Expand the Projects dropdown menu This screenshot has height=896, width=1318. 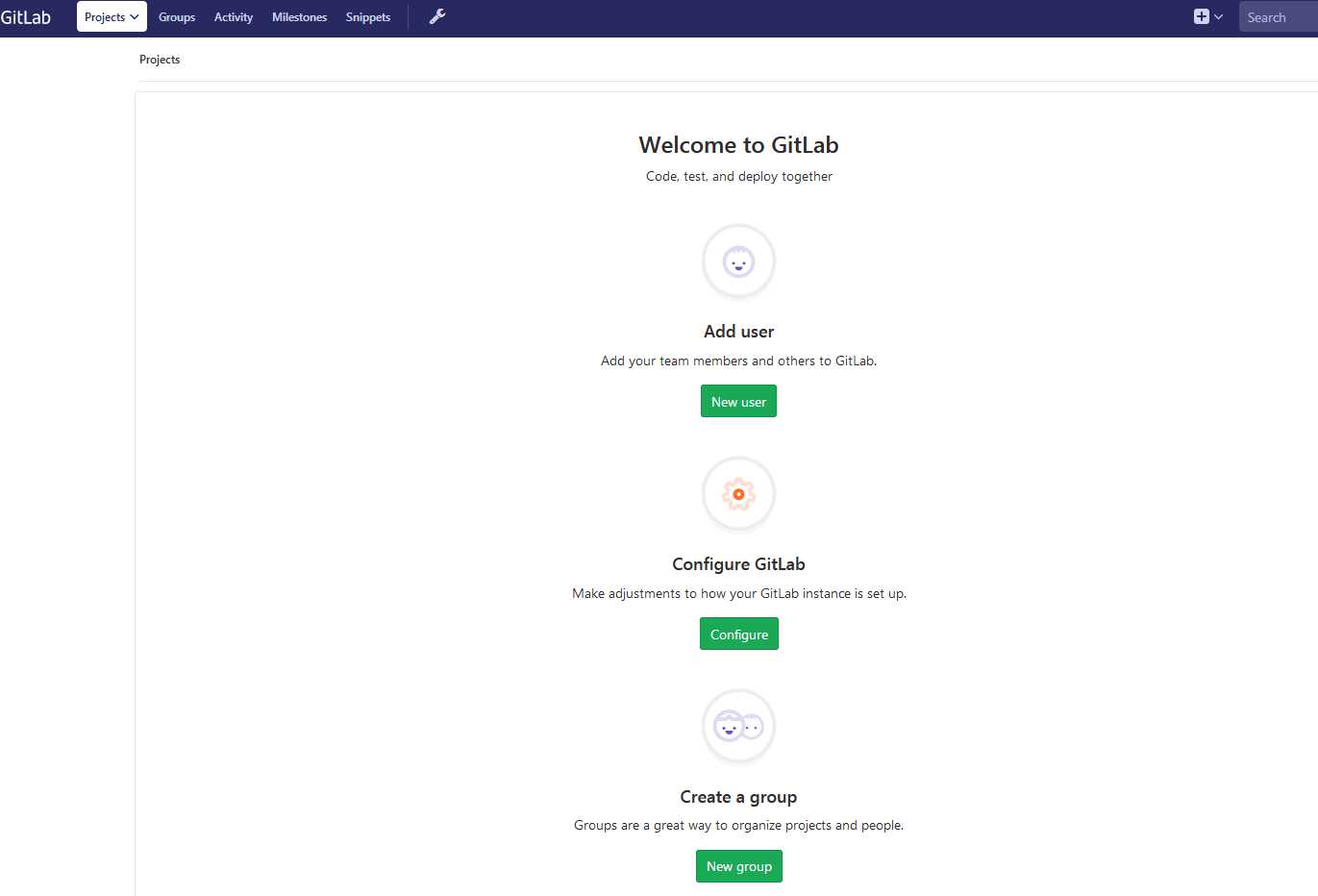click(x=112, y=16)
